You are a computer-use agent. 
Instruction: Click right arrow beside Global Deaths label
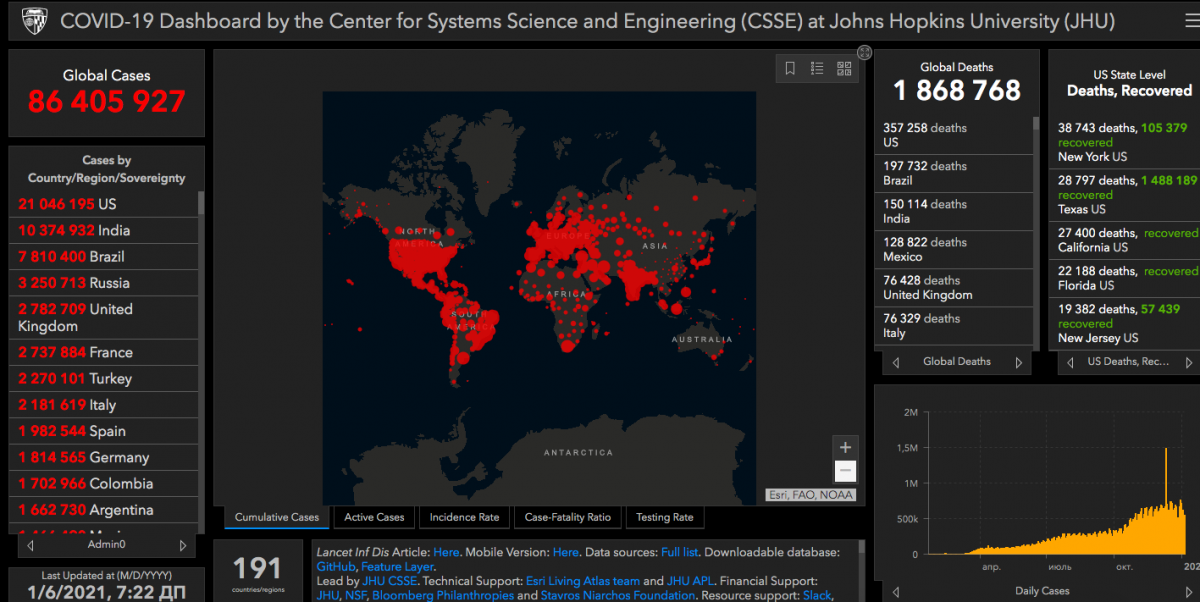(1019, 362)
